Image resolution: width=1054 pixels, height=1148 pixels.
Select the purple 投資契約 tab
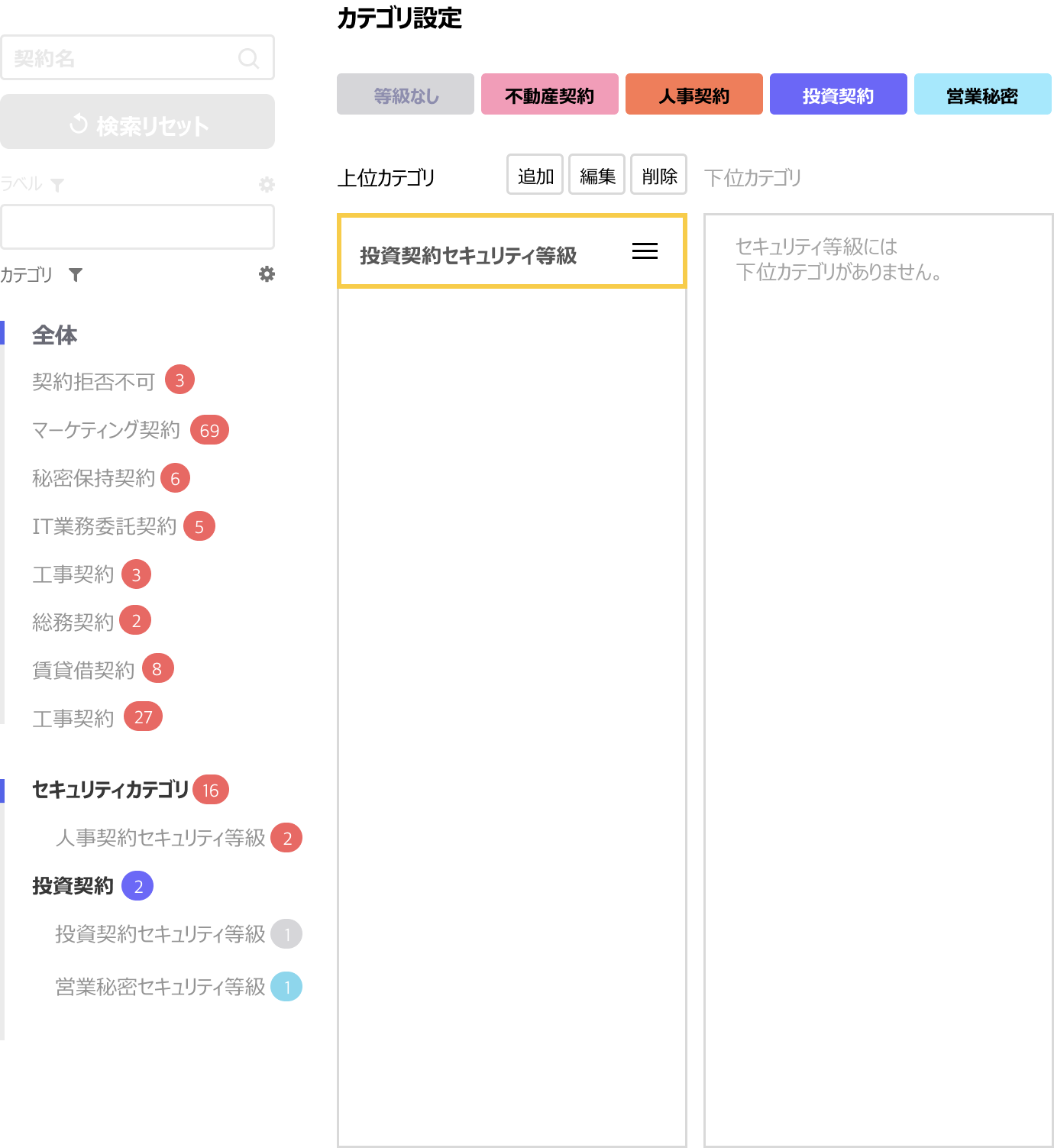(838, 94)
